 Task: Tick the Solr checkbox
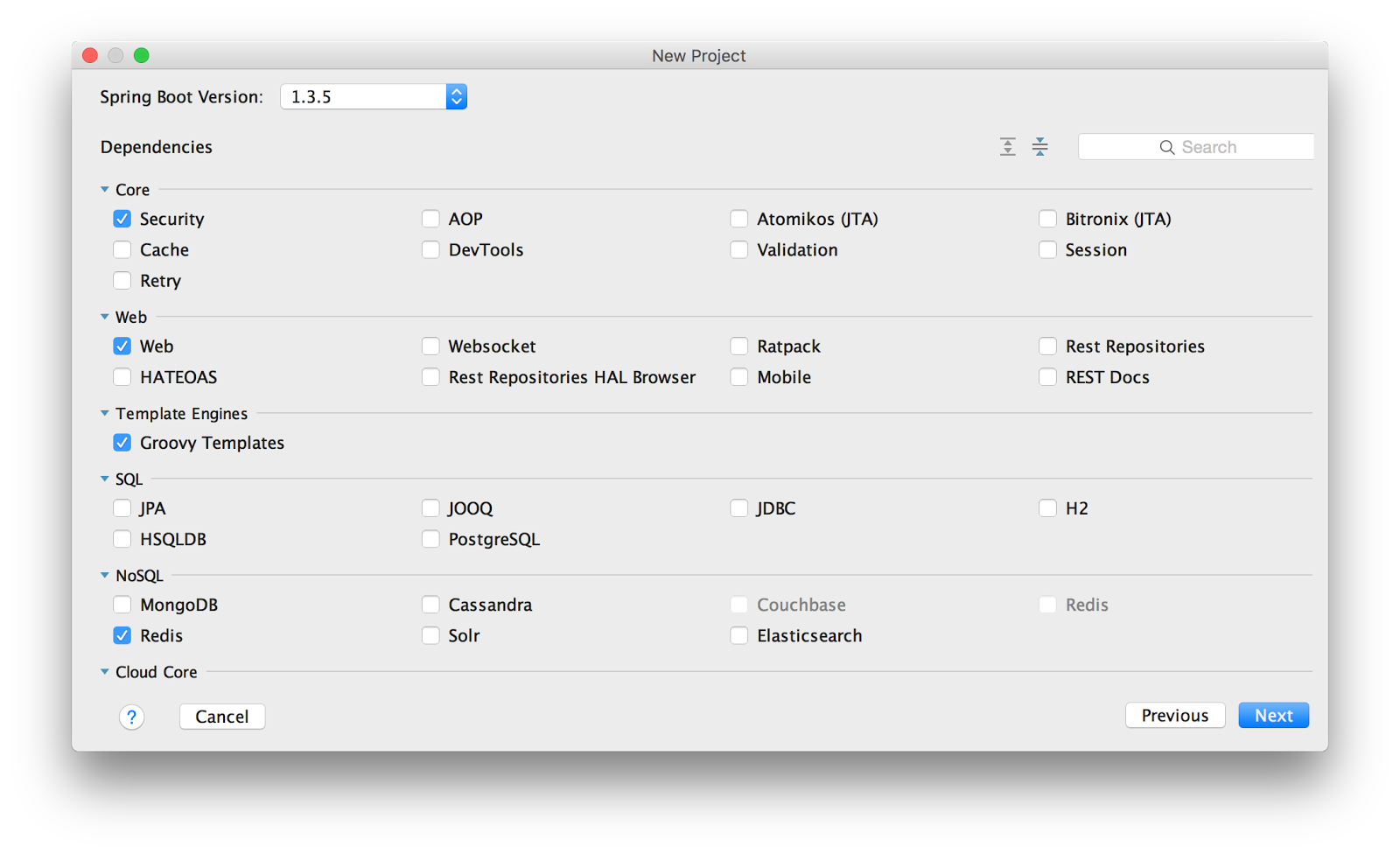[430, 635]
